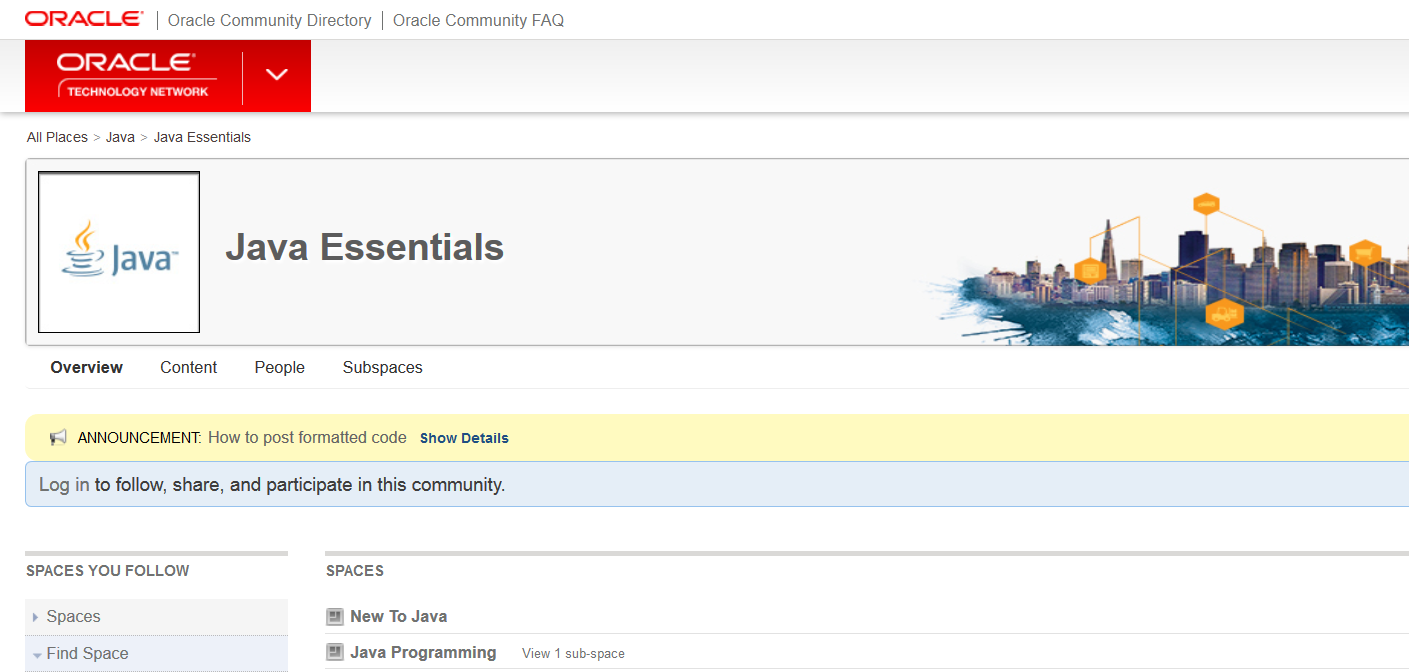
Task: Click Java in the breadcrumb trail
Action: coord(120,136)
